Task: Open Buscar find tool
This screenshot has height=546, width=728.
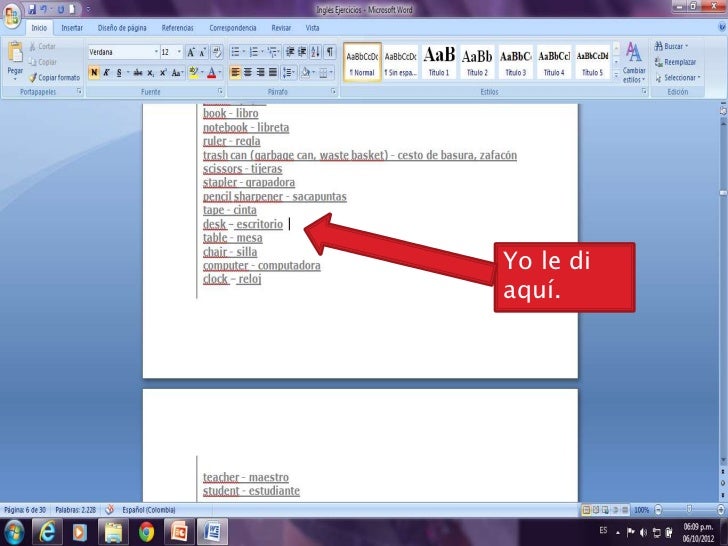Action: [671, 46]
